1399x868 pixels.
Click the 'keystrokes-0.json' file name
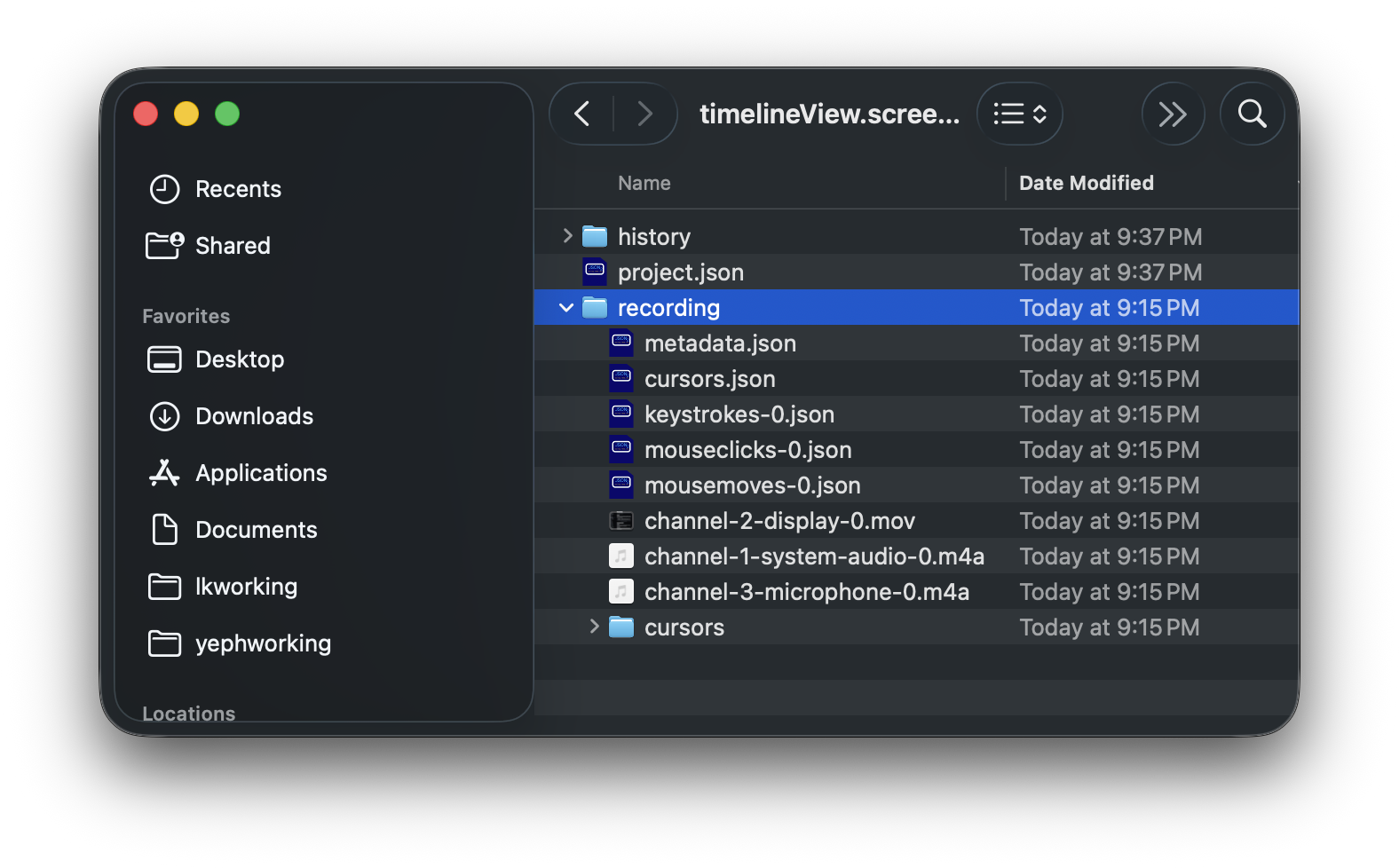(739, 414)
